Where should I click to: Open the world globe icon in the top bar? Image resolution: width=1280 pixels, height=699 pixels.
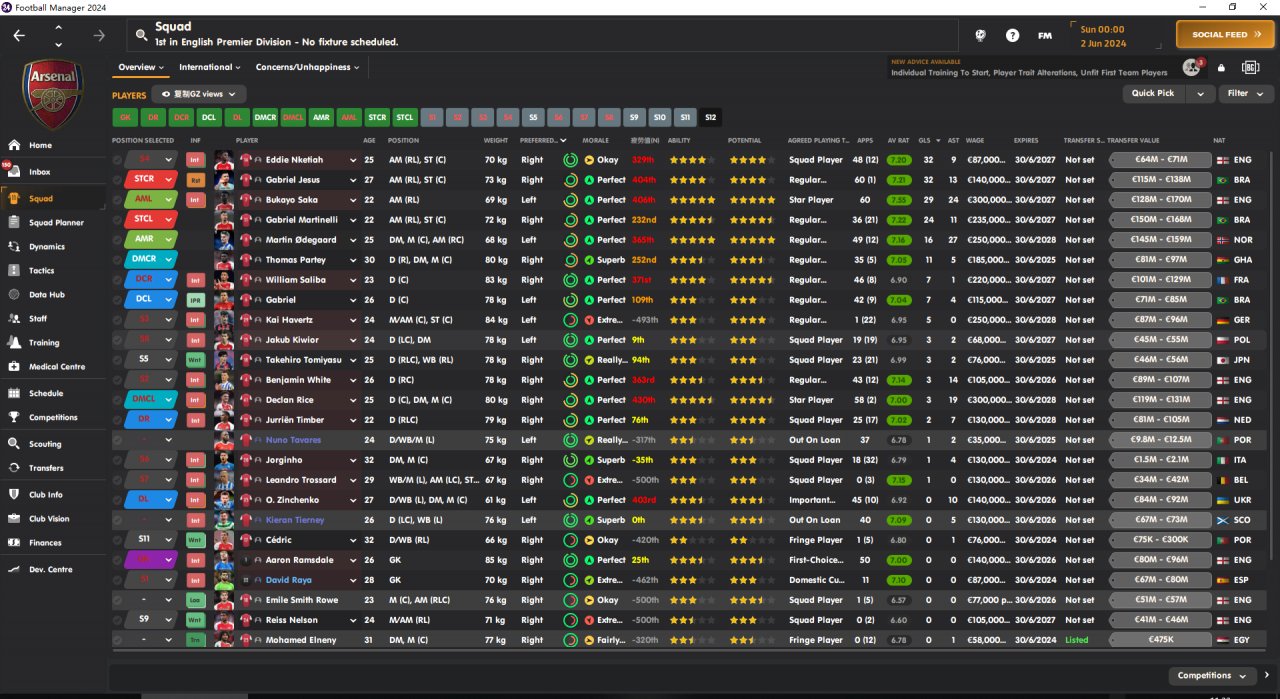click(x=981, y=35)
